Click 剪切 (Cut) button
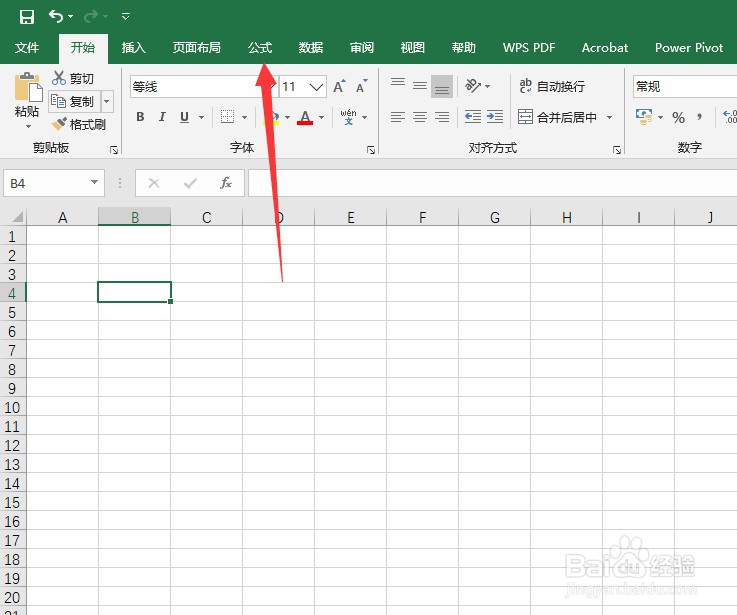The width and height of the screenshot is (737, 615). point(73,78)
